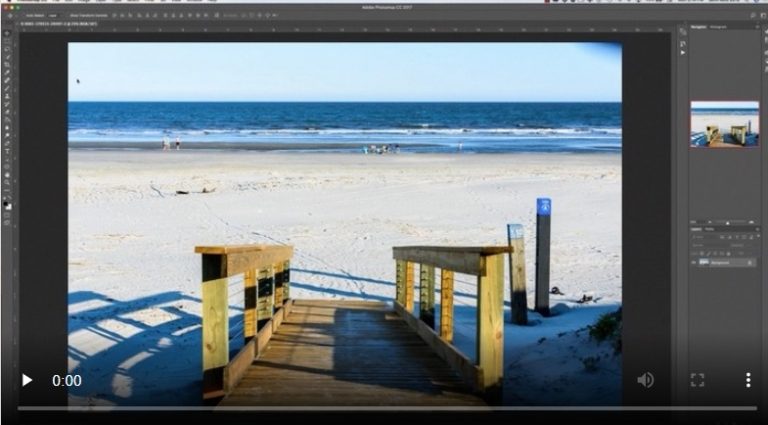Screen dimensions: 768x425
Task: Select the Lasso tool
Action: pos(7,49)
